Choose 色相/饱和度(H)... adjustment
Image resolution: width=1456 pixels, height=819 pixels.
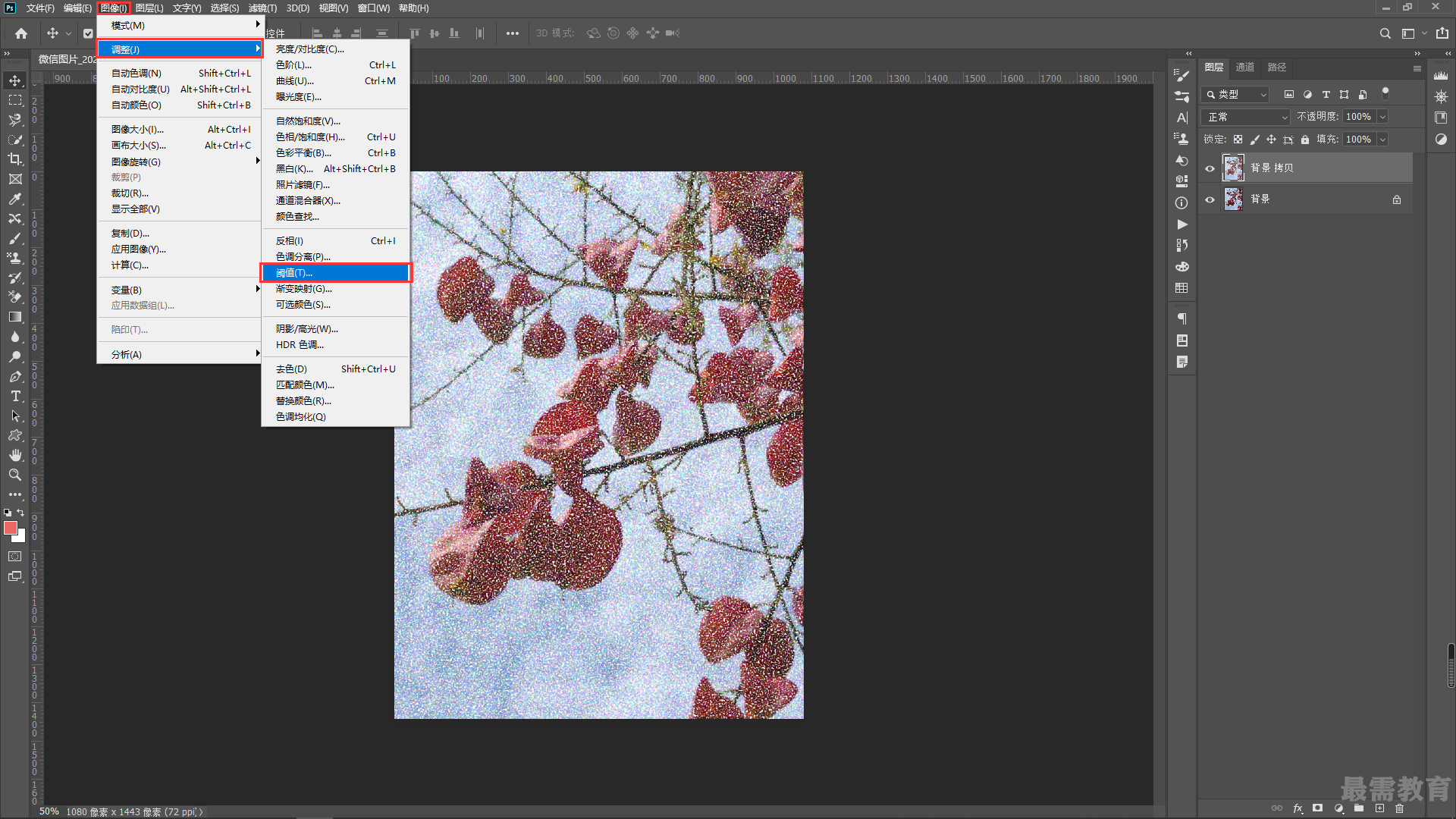point(335,137)
